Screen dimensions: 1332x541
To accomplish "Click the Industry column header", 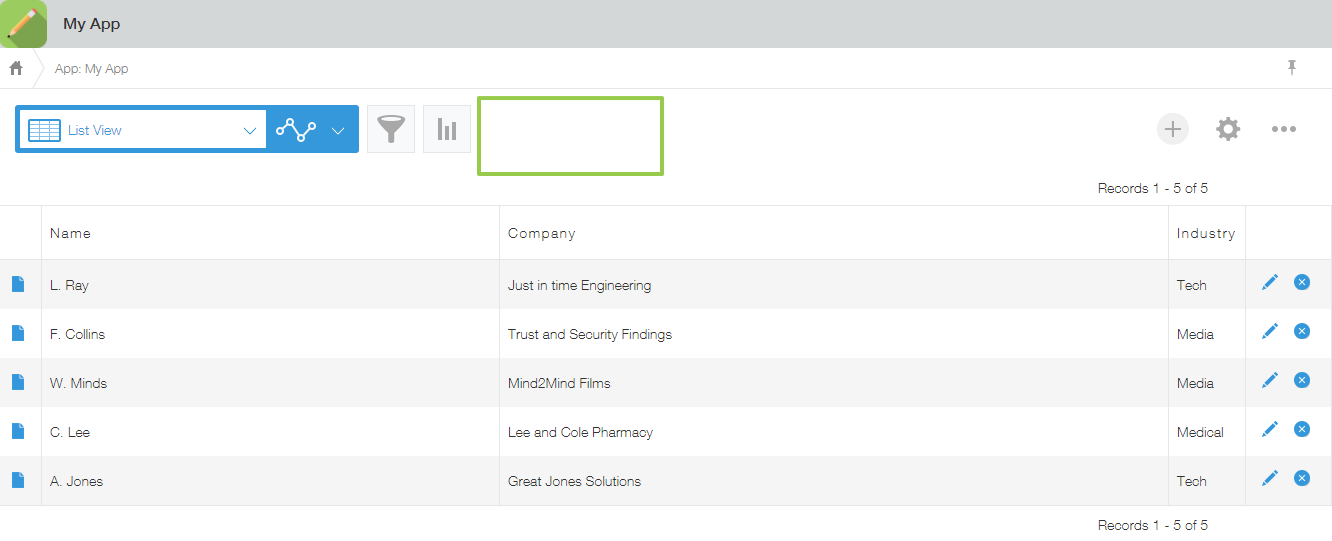I will (x=1205, y=233).
